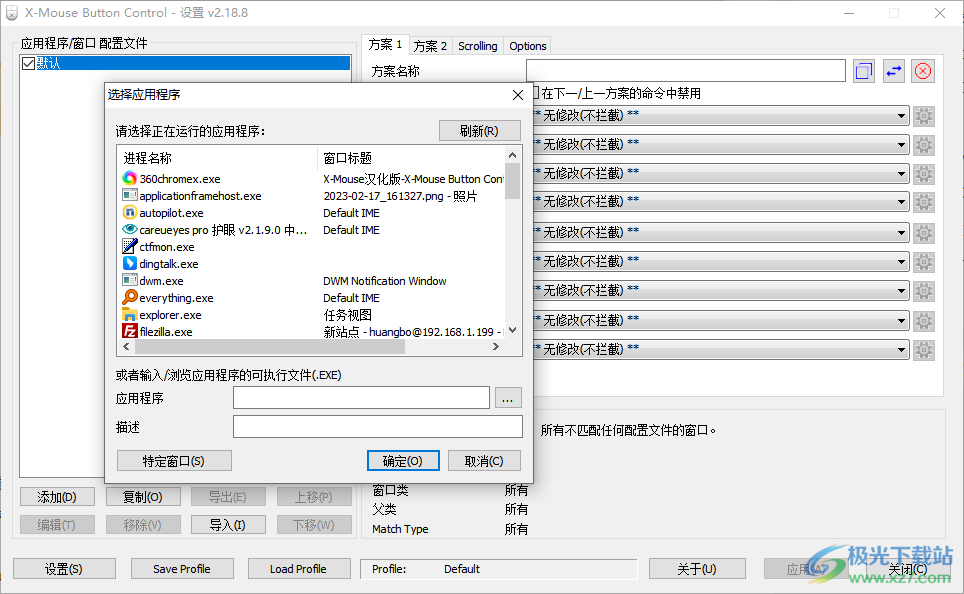
Task: Click the 确定(O) button
Action: pyautogui.click(x=403, y=461)
